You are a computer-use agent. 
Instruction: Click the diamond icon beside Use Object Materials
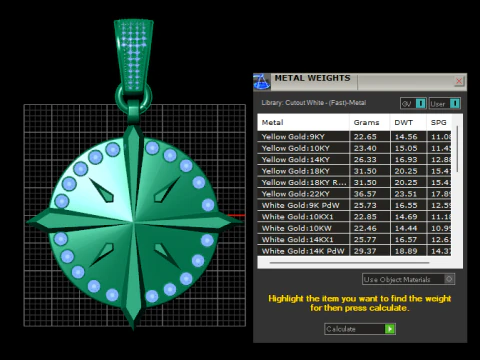pos(449,279)
